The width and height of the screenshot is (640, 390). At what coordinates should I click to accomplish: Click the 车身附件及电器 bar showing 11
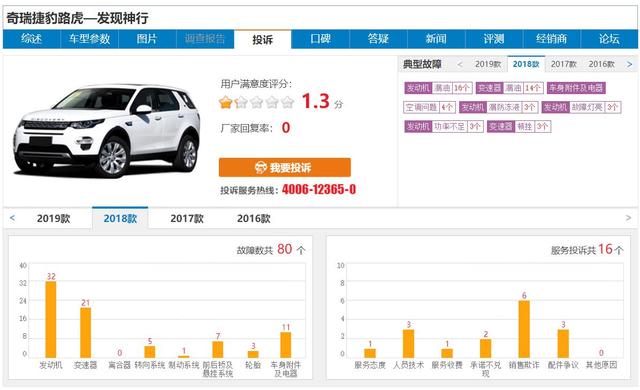[x=286, y=345]
